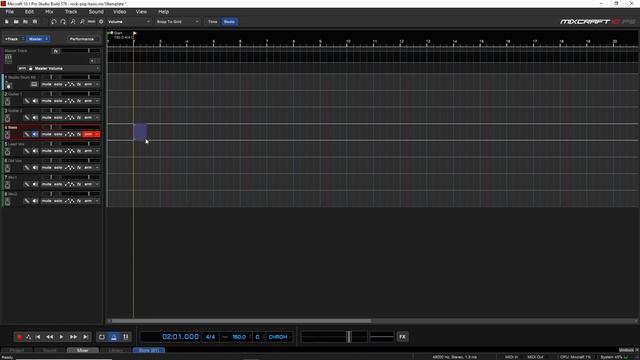Toggle monitor speaker on the Bass track 4
Screen dimensions: 640x360
[x=35, y=134]
